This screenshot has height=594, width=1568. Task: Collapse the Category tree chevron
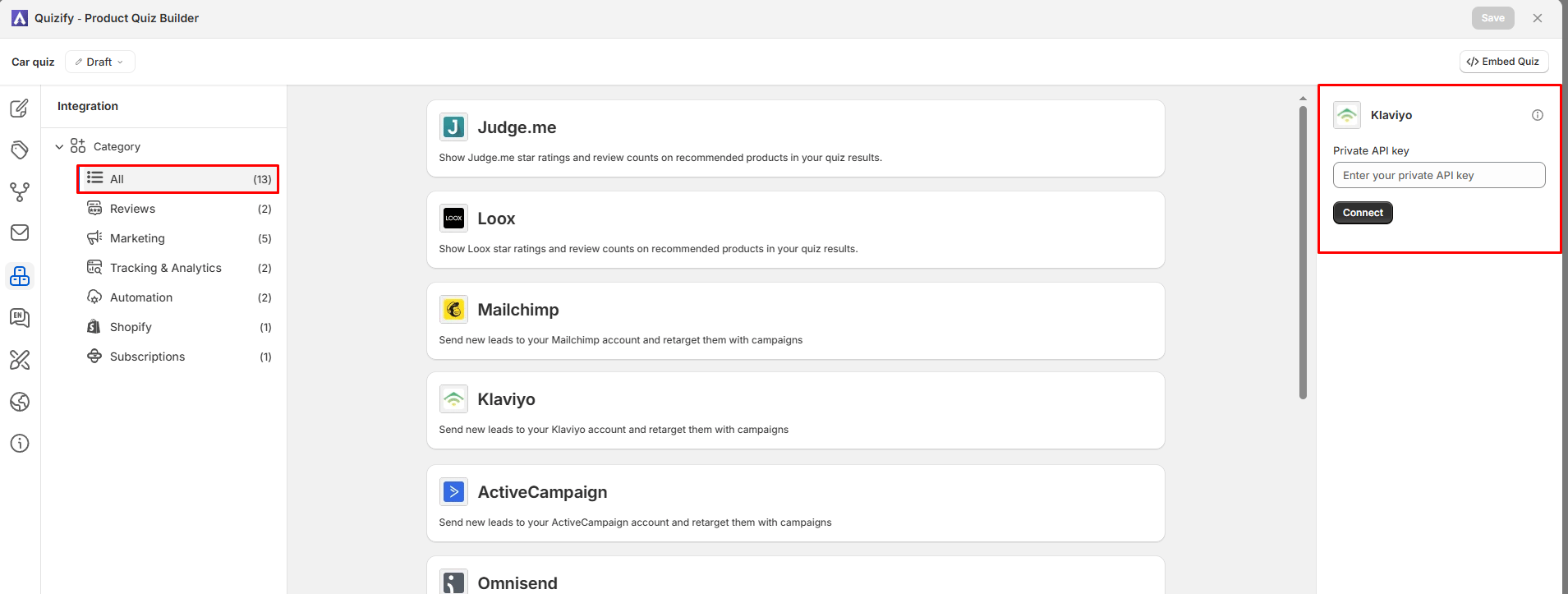tap(59, 147)
